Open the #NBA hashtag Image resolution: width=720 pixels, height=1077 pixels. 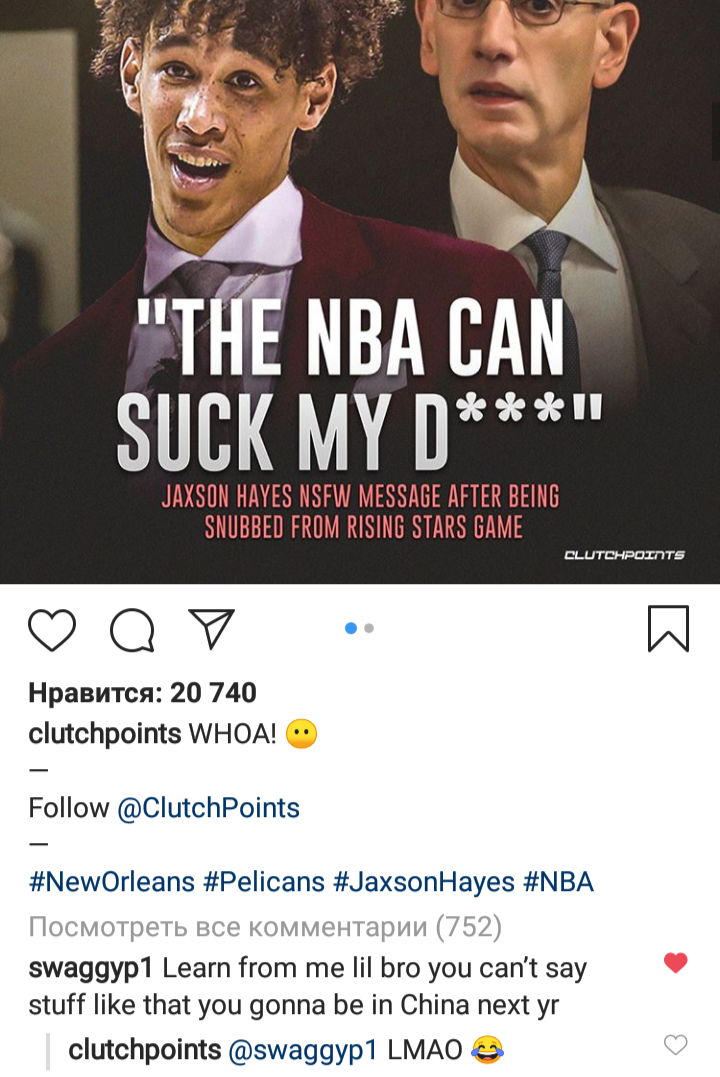(x=559, y=882)
